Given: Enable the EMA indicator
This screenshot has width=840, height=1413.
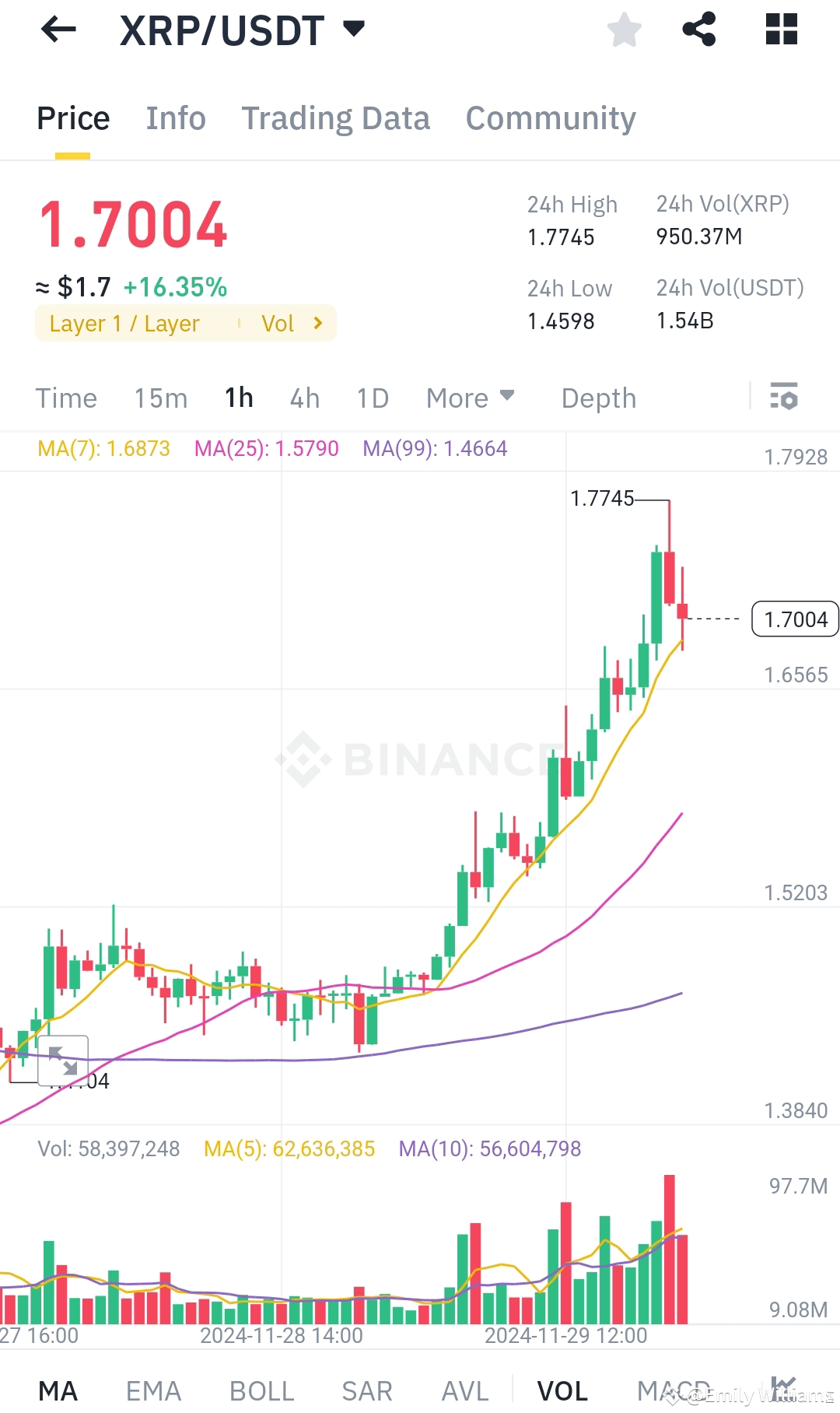Looking at the screenshot, I should [x=153, y=1390].
